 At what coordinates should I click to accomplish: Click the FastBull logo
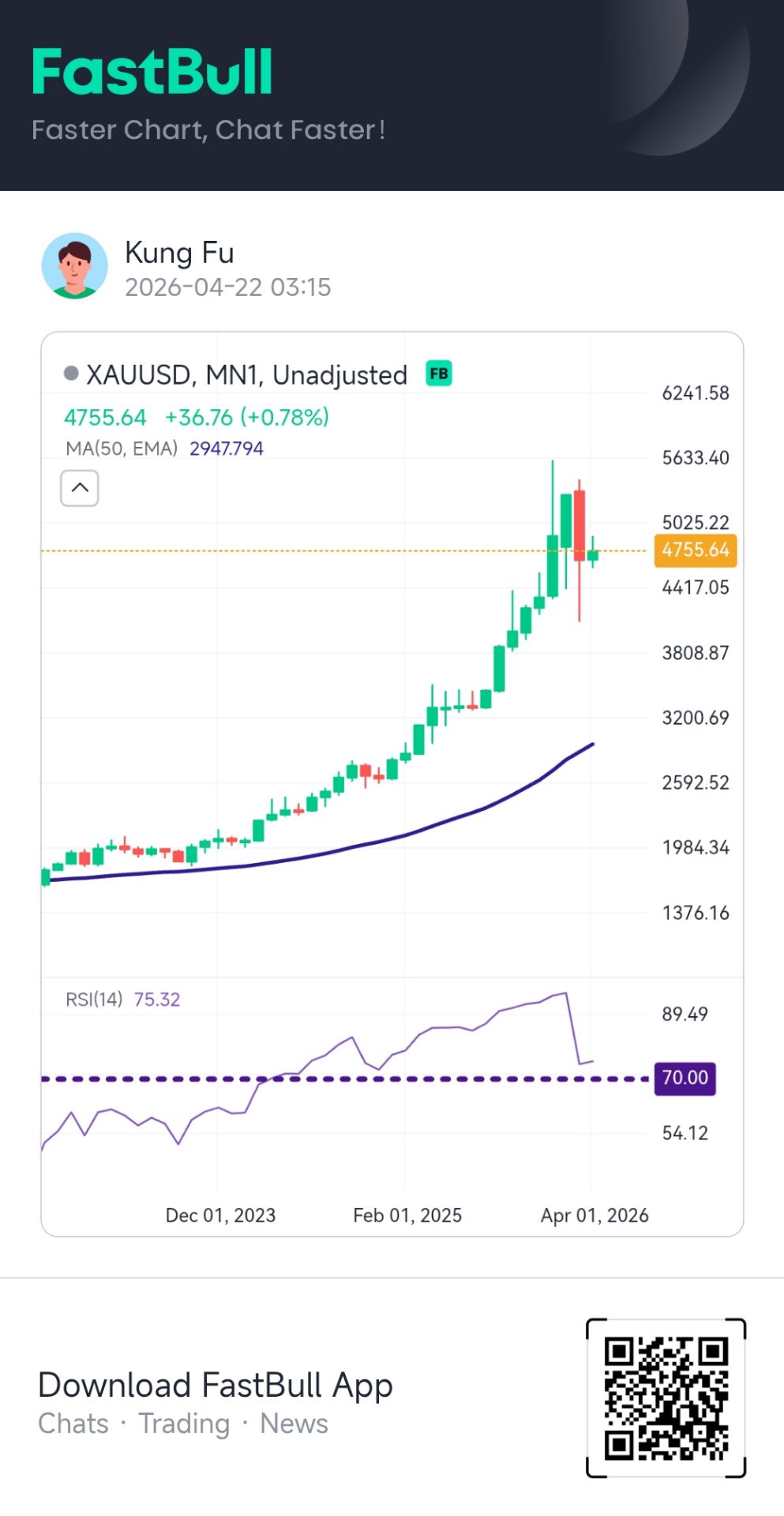click(x=152, y=72)
